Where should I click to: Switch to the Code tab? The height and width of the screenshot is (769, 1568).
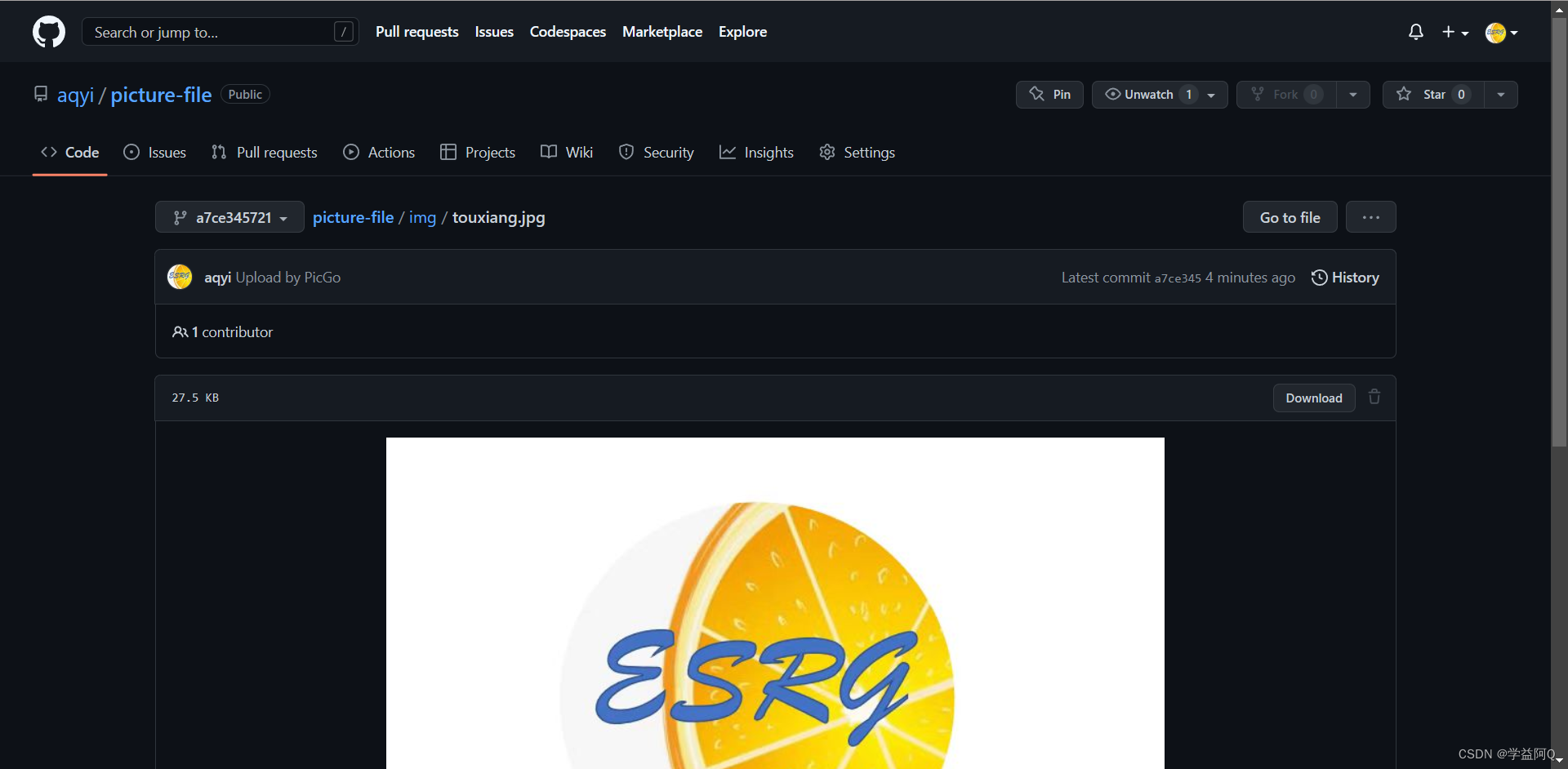tap(70, 153)
